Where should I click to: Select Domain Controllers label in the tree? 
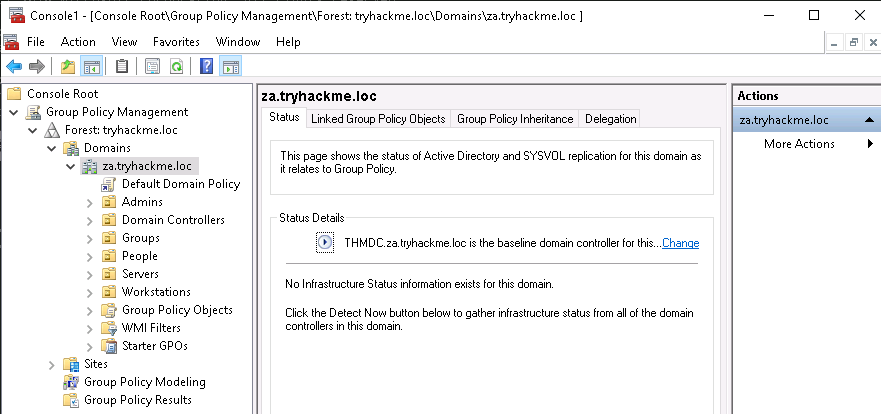pyautogui.click(x=173, y=220)
